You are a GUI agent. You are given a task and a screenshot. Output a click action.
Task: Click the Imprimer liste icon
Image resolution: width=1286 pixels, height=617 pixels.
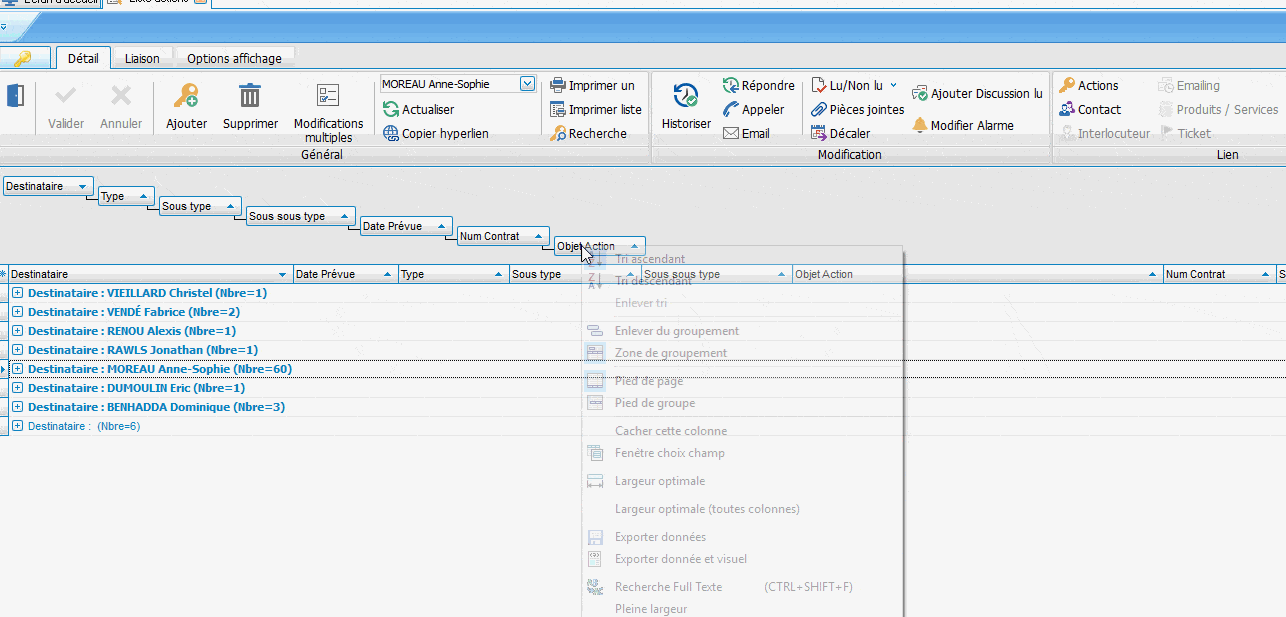click(x=558, y=110)
